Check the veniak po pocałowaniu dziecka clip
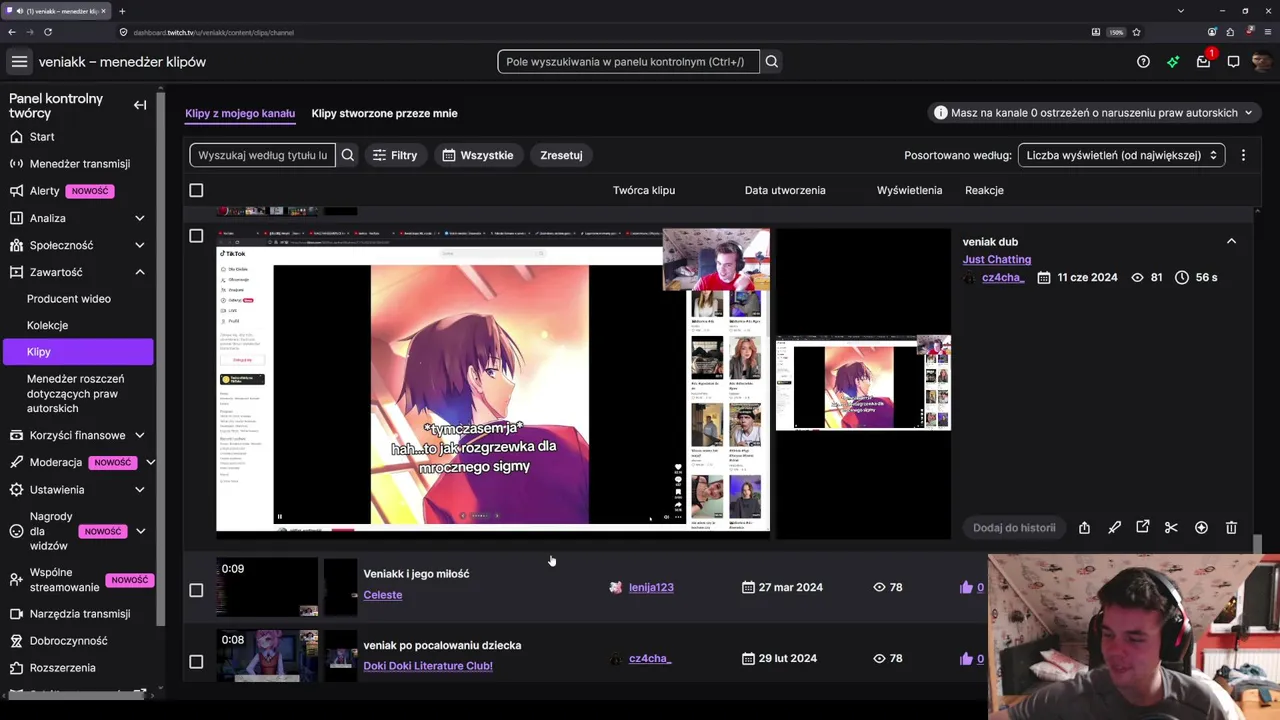The image size is (1280, 720). (x=196, y=661)
